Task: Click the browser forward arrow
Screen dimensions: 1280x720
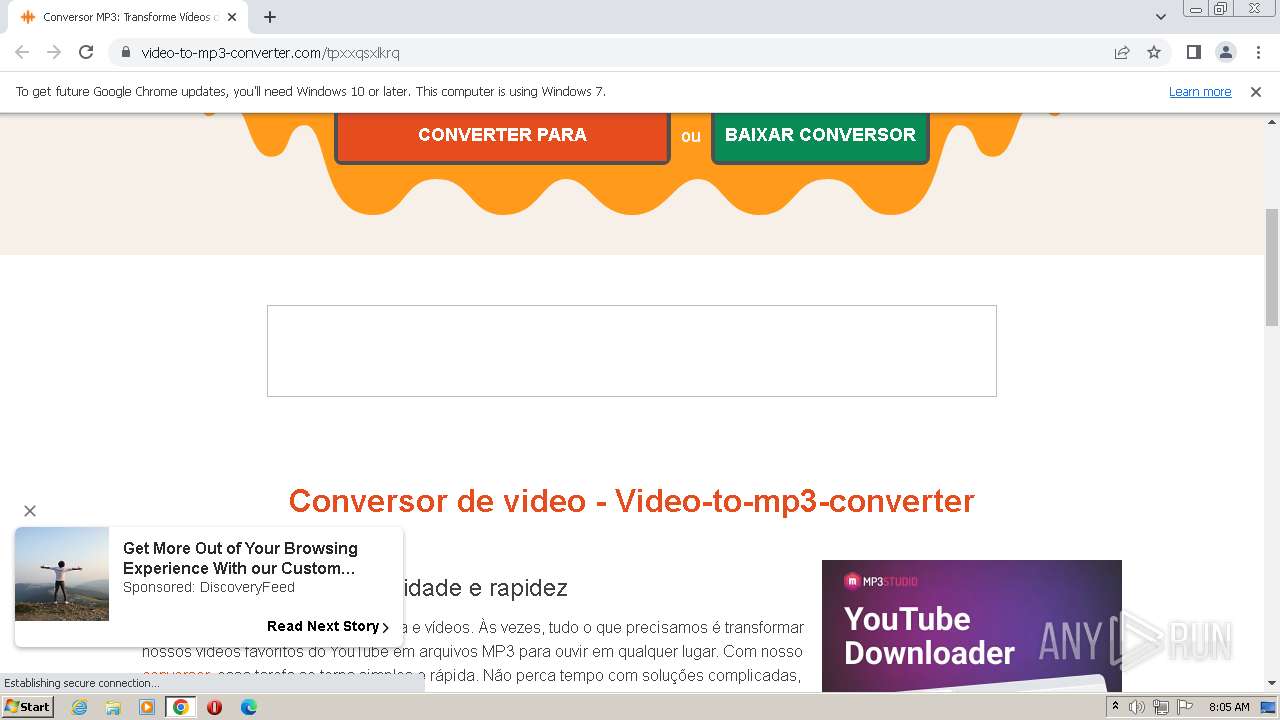Action: tap(54, 52)
